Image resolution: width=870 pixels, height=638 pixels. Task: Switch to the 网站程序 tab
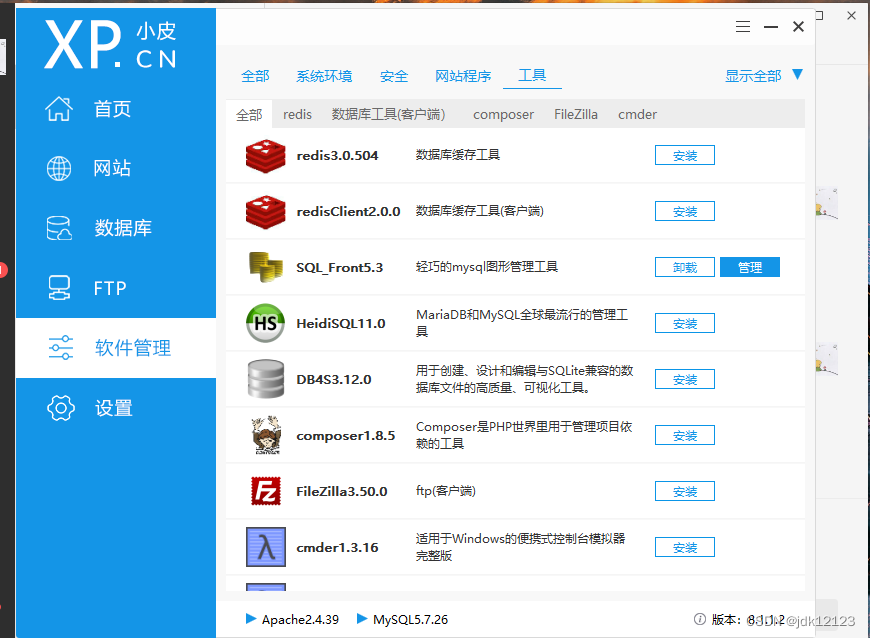point(463,76)
